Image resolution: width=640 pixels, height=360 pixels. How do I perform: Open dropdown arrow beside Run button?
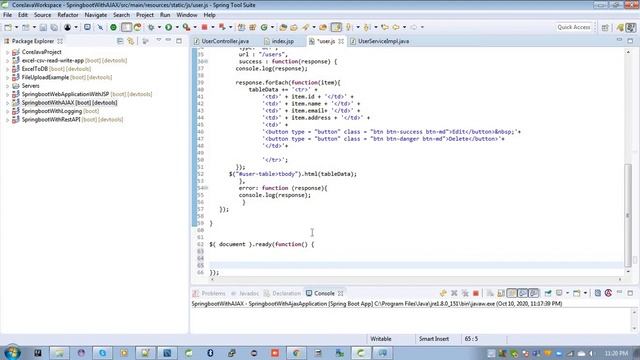[177, 27]
